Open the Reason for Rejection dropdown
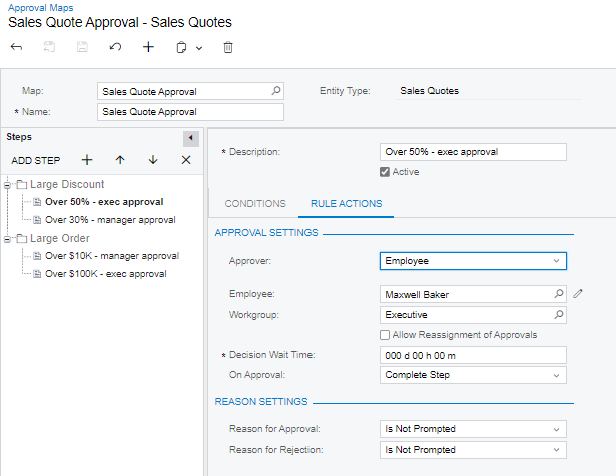 (473, 450)
